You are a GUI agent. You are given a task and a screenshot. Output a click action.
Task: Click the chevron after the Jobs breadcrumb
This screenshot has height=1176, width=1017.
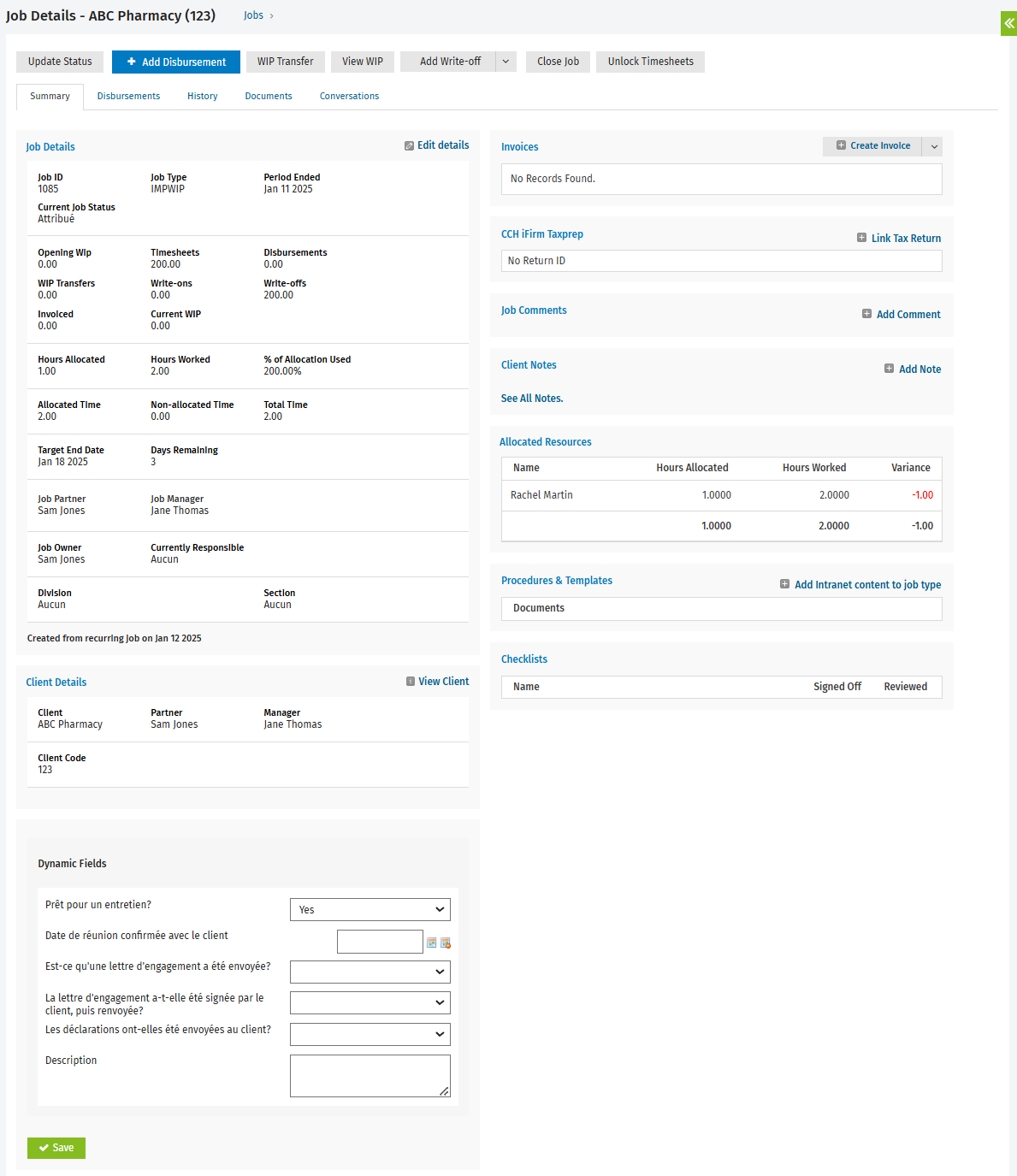pos(272,16)
